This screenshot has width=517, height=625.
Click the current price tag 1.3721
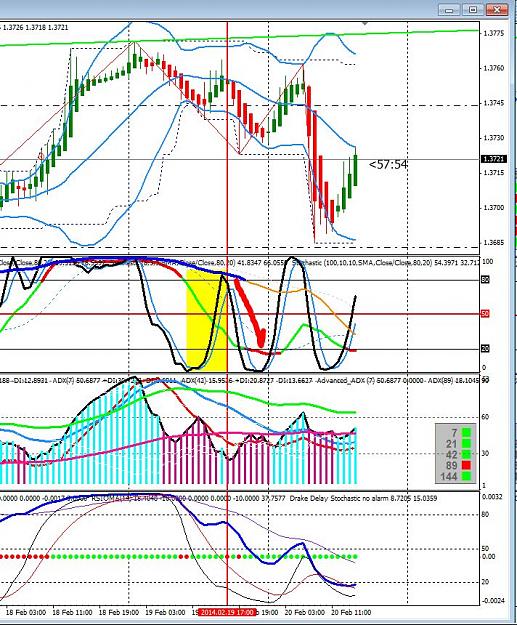click(x=494, y=159)
